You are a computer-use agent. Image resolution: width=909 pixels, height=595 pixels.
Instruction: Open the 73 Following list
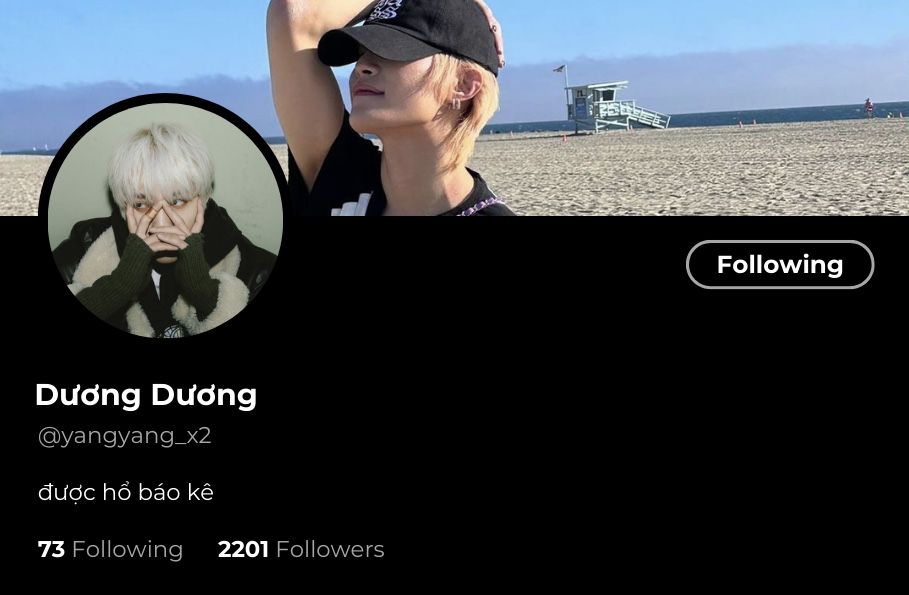[110, 549]
